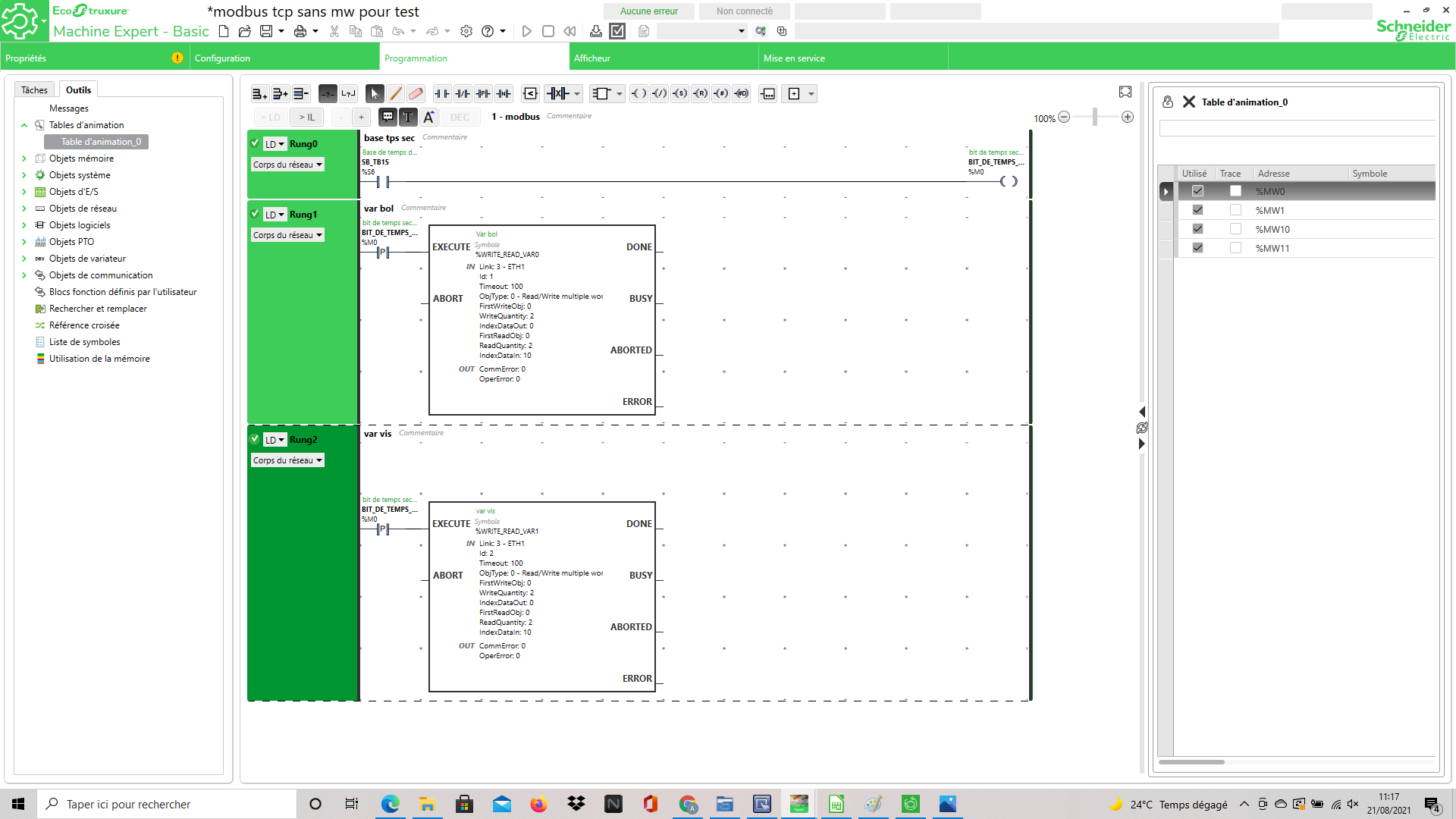Uncheck Utilisé checkbox for %MW11

pyautogui.click(x=1197, y=248)
